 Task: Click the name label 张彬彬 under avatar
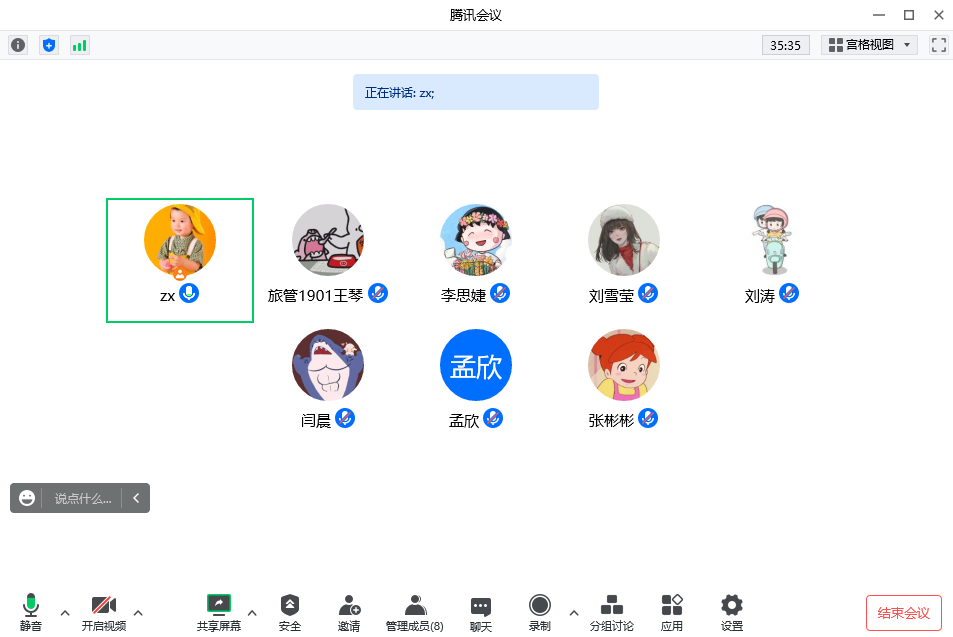coord(611,421)
